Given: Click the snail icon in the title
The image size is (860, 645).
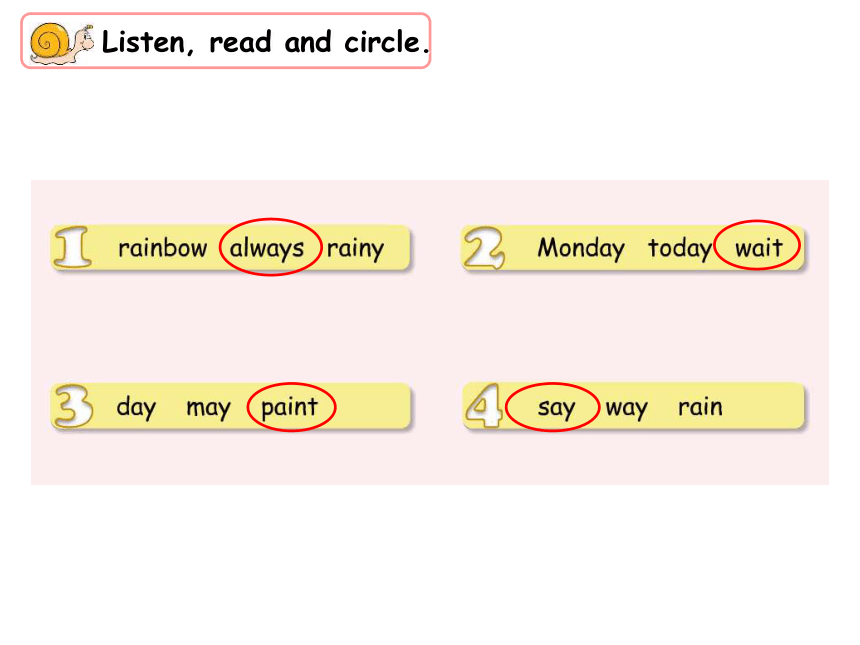Looking at the screenshot, I should pyautogui.click(x=61, y=43).
